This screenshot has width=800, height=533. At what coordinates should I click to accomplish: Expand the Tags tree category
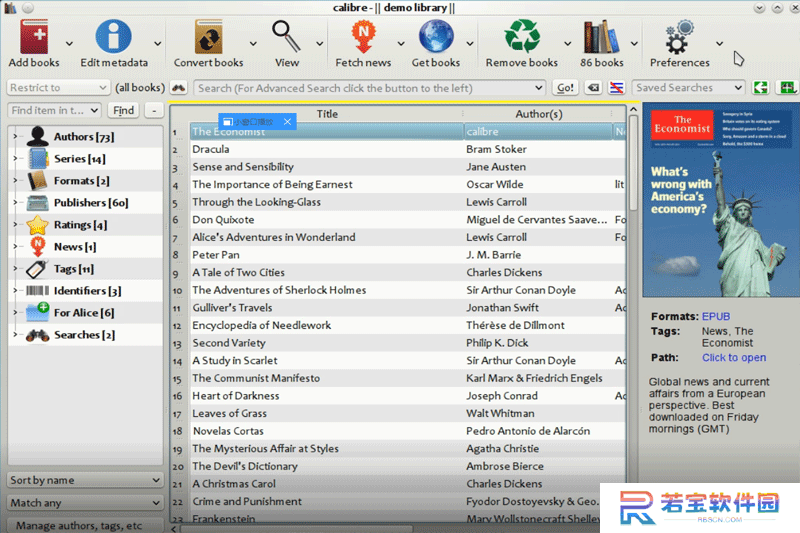[x=15, y=268]
